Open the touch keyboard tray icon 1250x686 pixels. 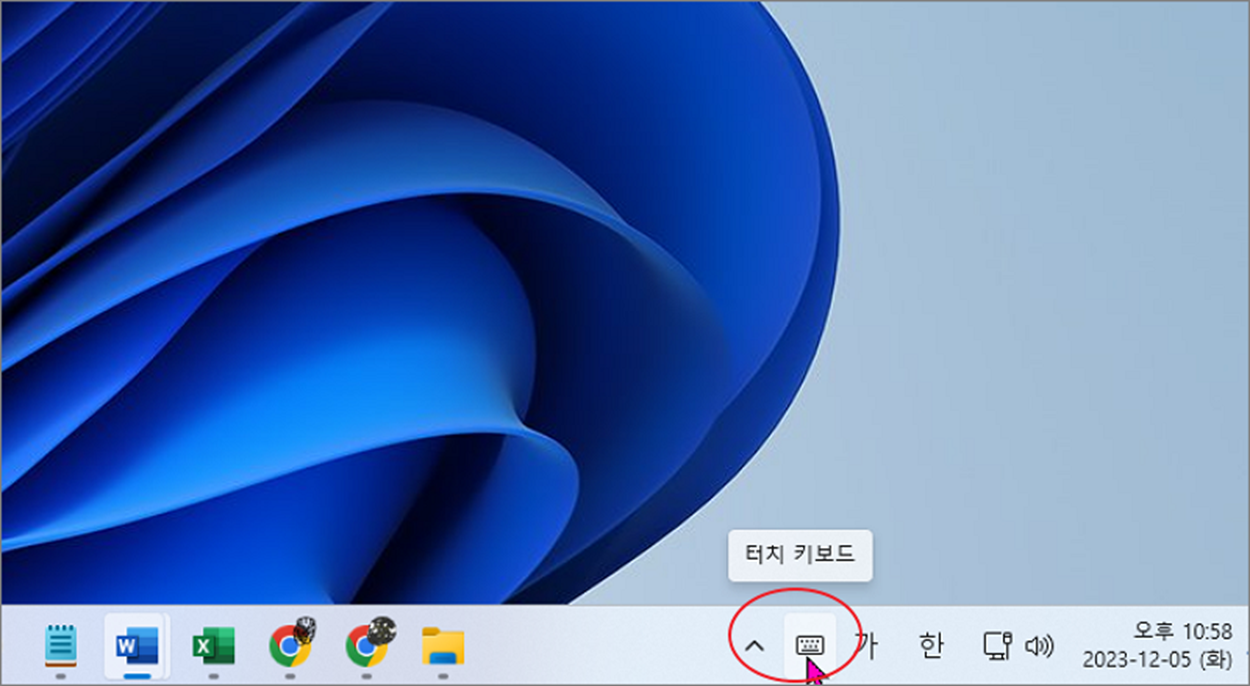(x=809, y=646)
